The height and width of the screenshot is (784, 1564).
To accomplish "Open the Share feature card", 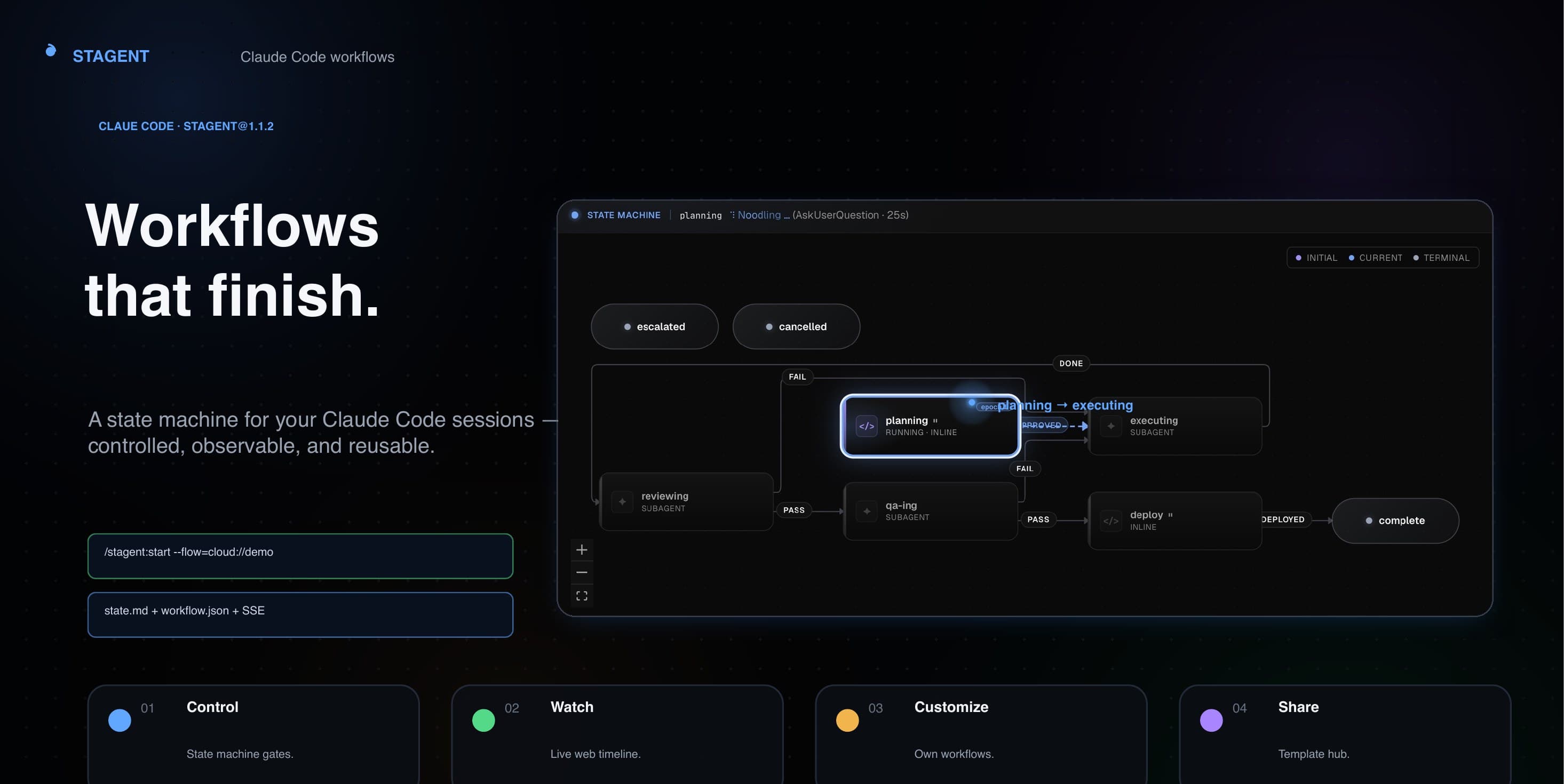I will [1345, 734].
